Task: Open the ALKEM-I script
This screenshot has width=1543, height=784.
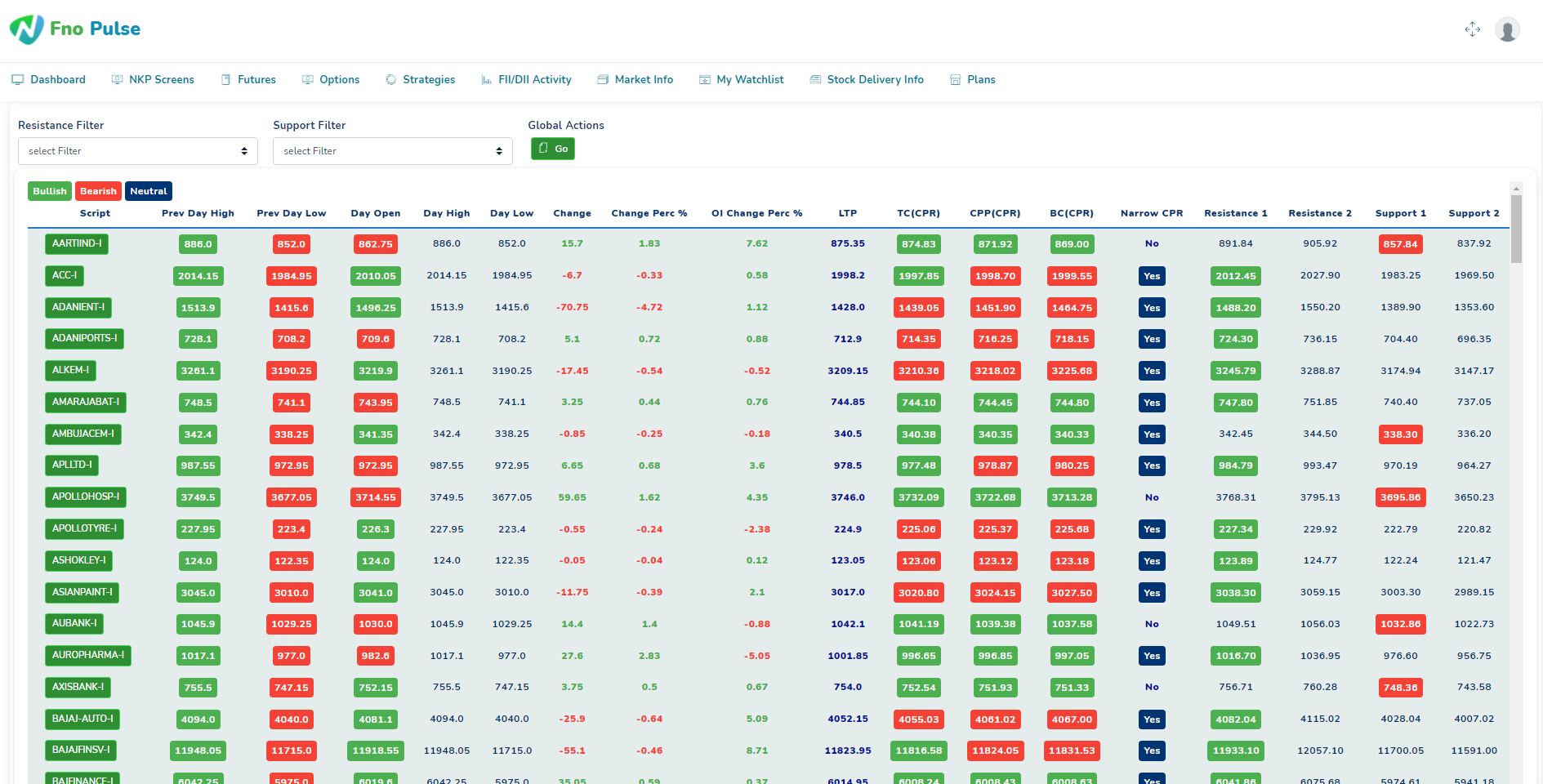Action: tap(70, 370)
